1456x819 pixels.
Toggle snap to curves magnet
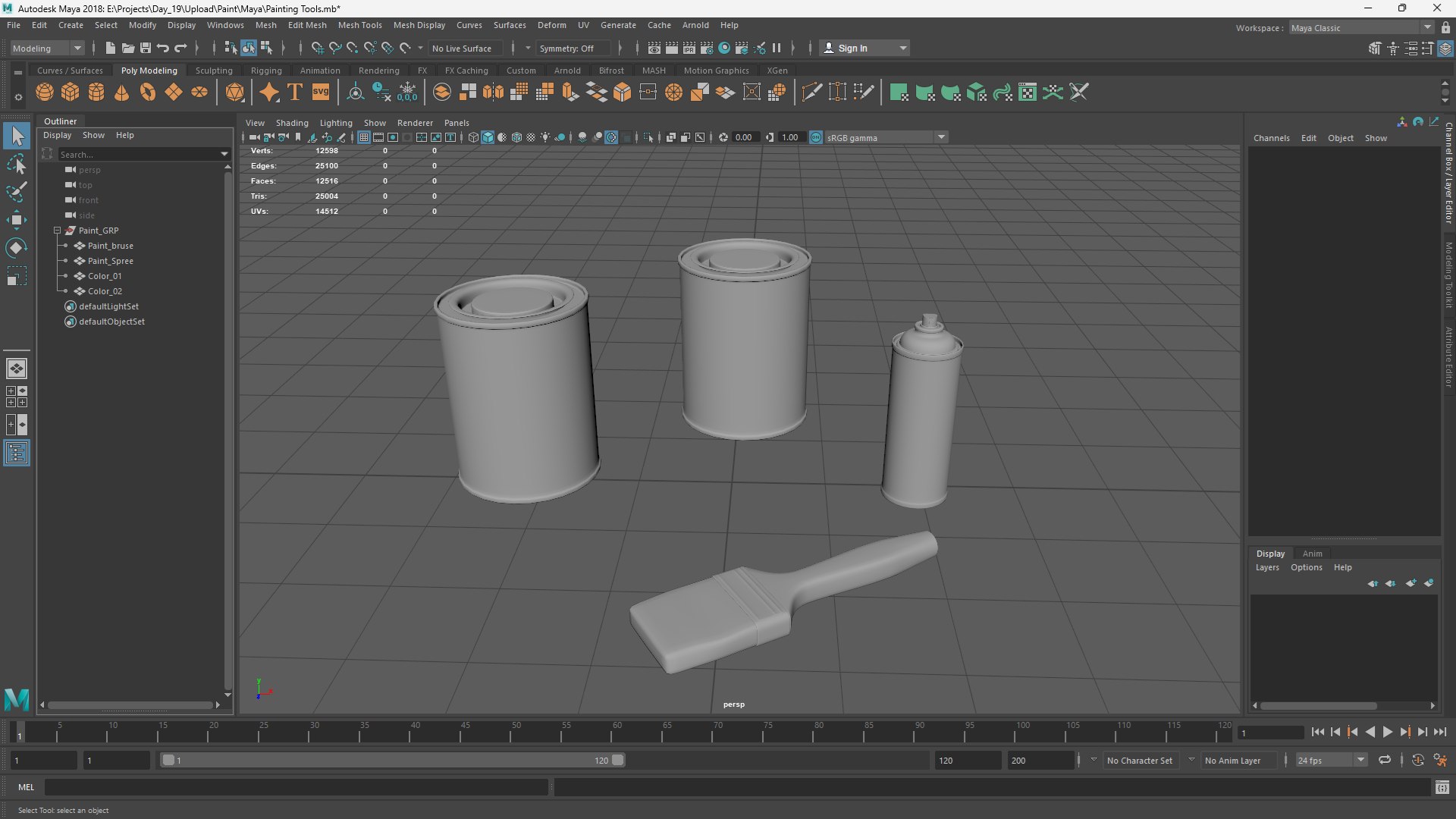point(335,48)
